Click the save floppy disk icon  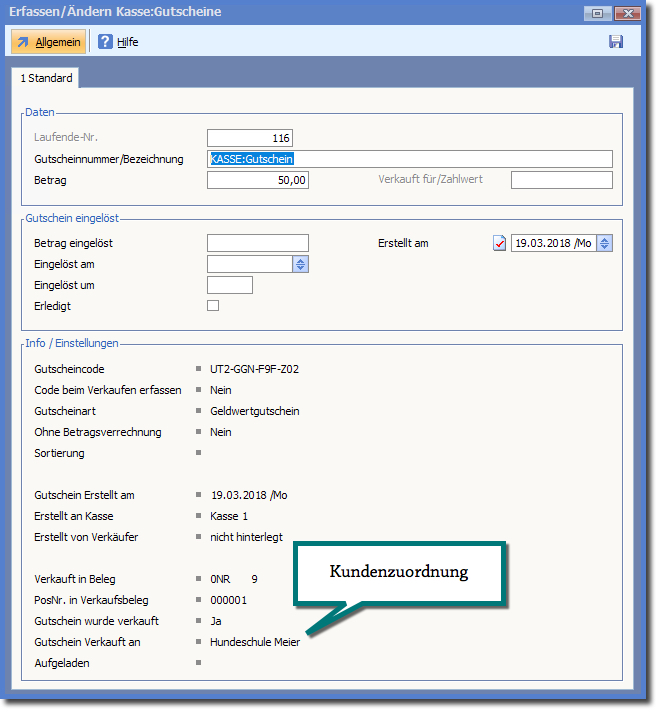[x=615, y=42]
